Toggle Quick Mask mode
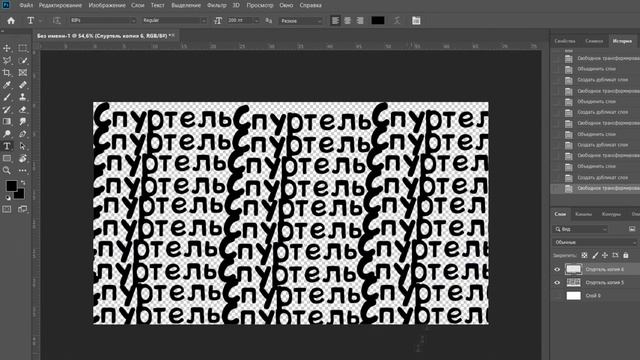This screenshot has width=640, height=360. pyautogui.click(x=7, y=209)
